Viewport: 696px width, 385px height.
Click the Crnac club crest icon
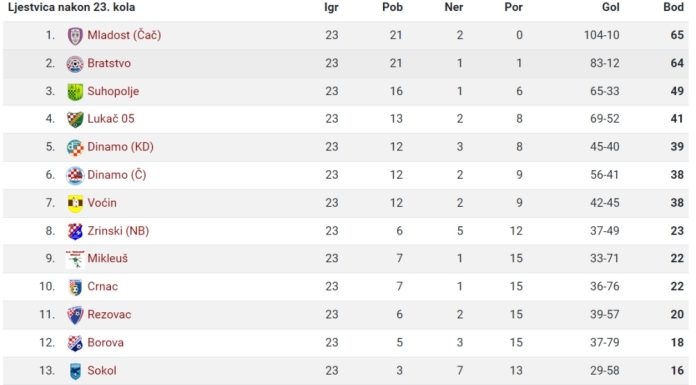click(75, 287)
